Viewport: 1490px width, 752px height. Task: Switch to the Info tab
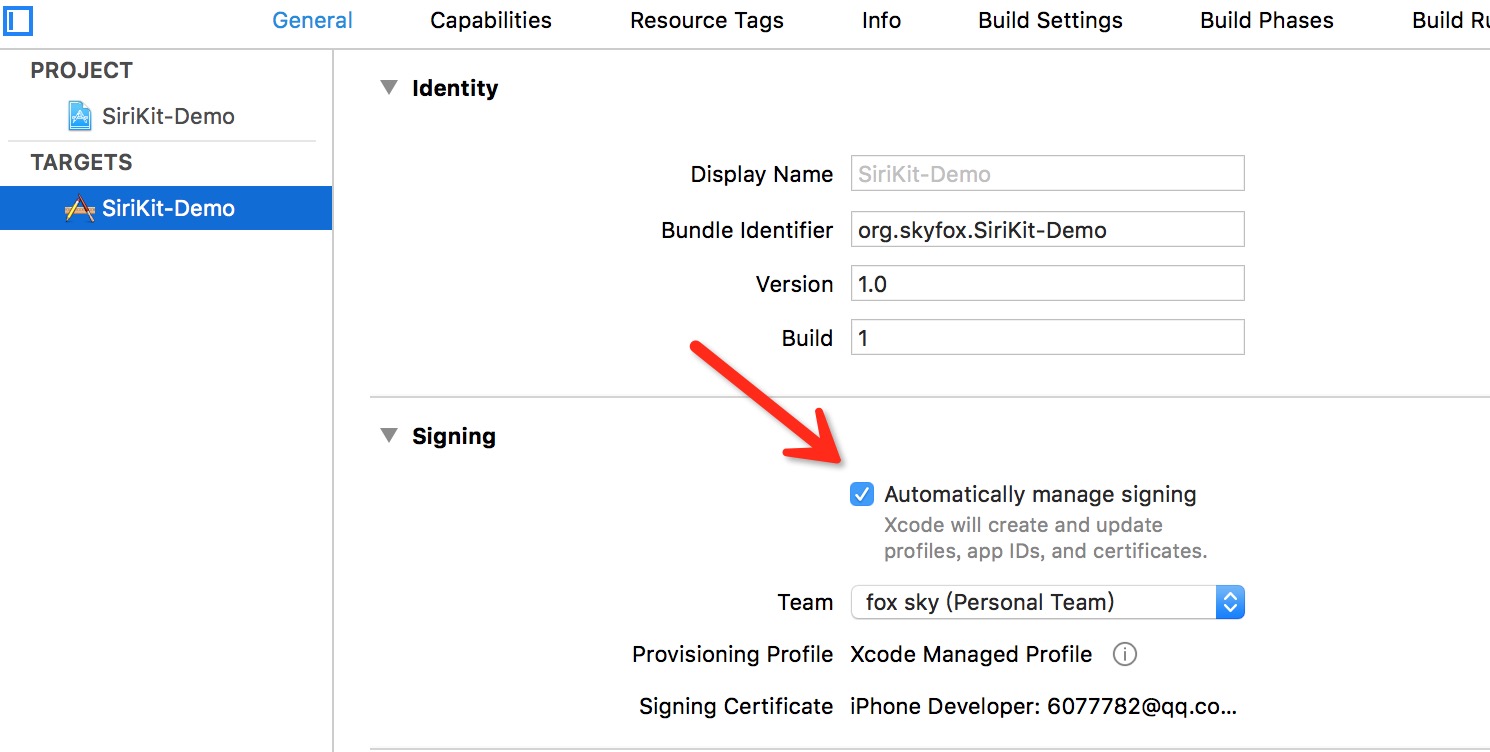pyautogui.click(x=881, y=20)
